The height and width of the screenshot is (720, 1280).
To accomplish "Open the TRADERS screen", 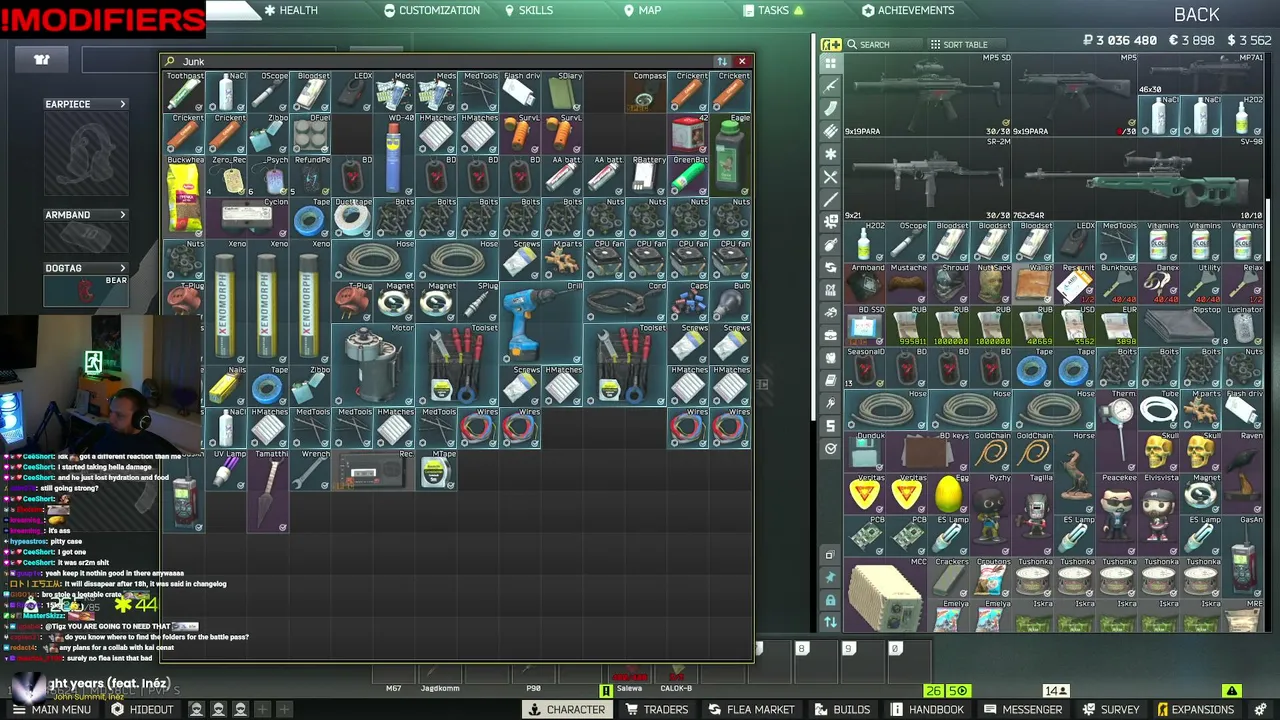I will coord(656,710).
